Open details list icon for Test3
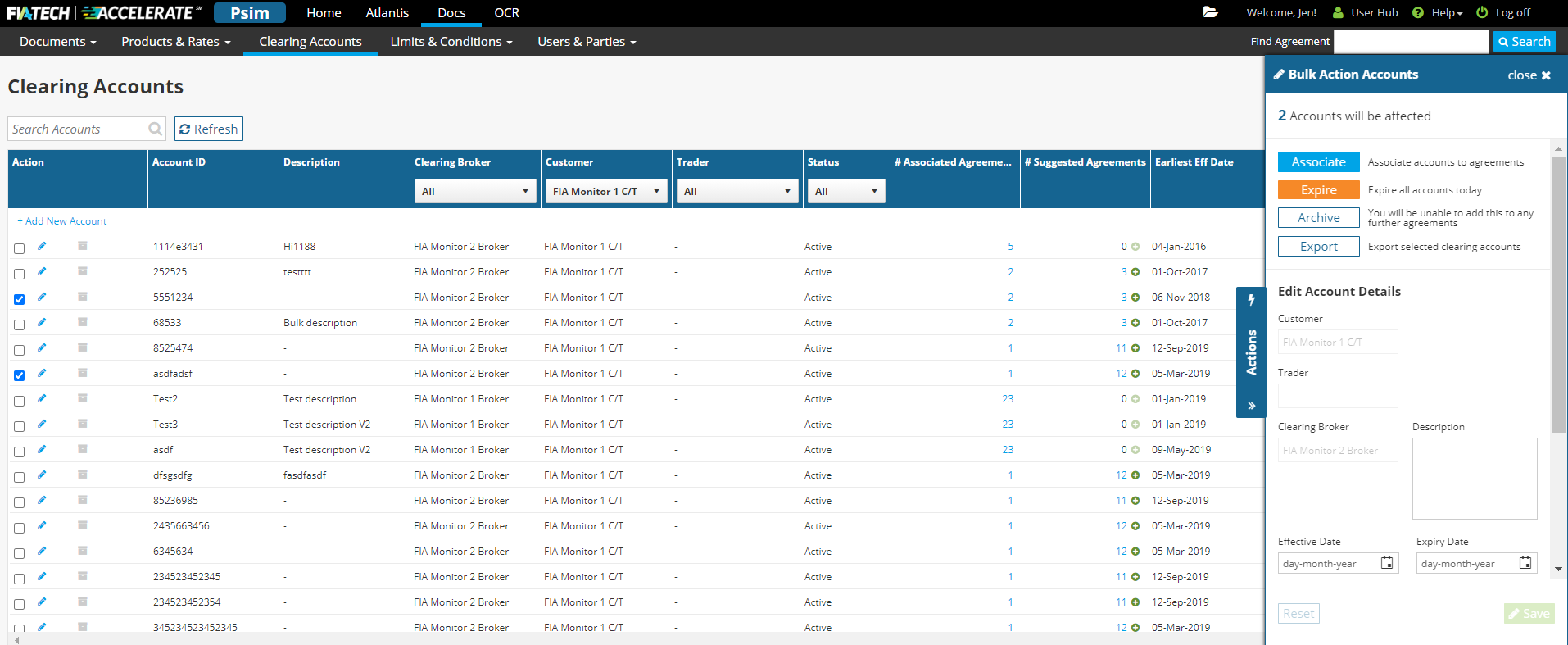Viewport: 1568px width, 645px height. [83, 424]
